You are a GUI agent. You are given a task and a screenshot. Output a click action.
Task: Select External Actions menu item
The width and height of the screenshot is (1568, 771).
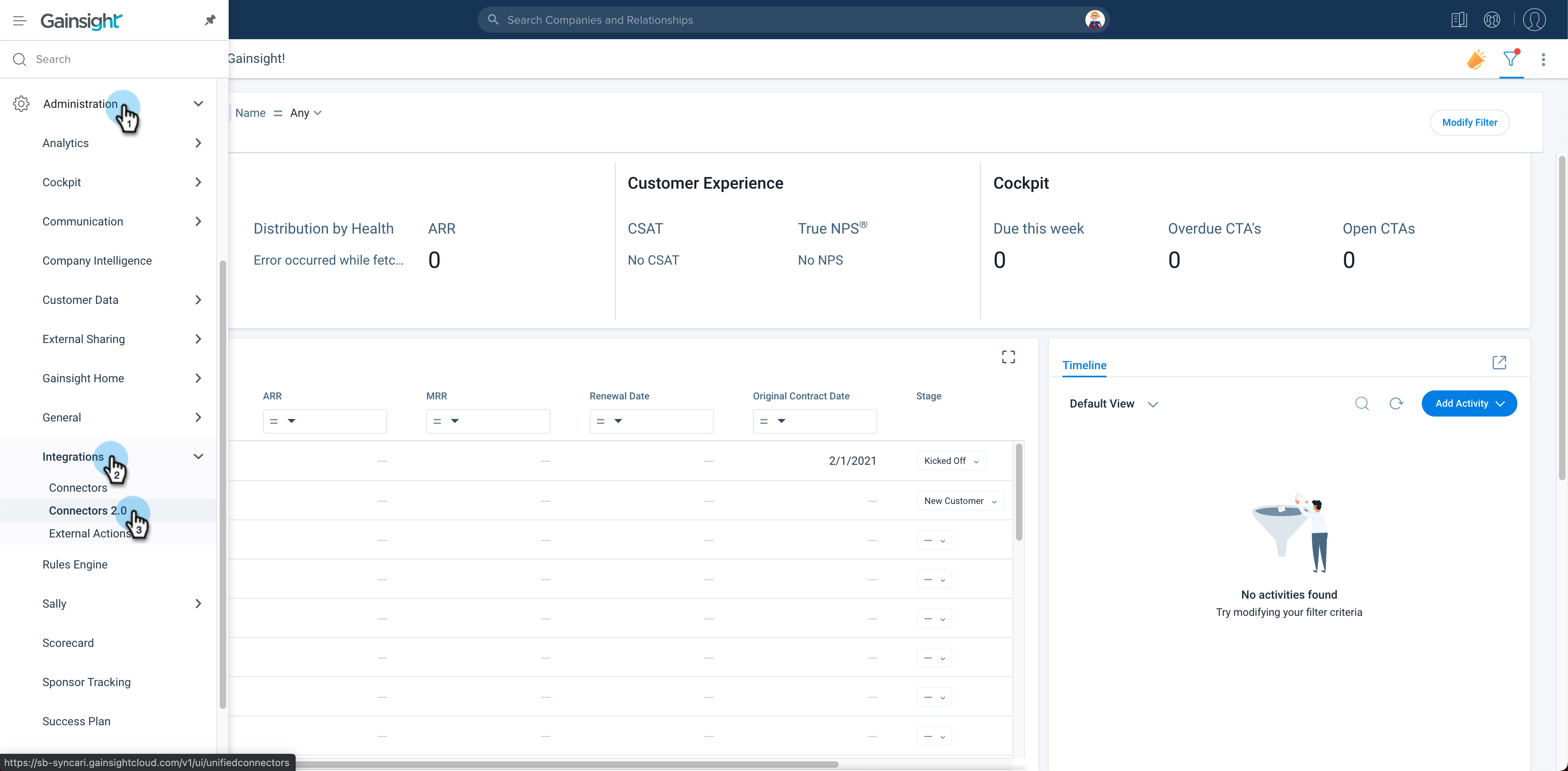(90, 534)
